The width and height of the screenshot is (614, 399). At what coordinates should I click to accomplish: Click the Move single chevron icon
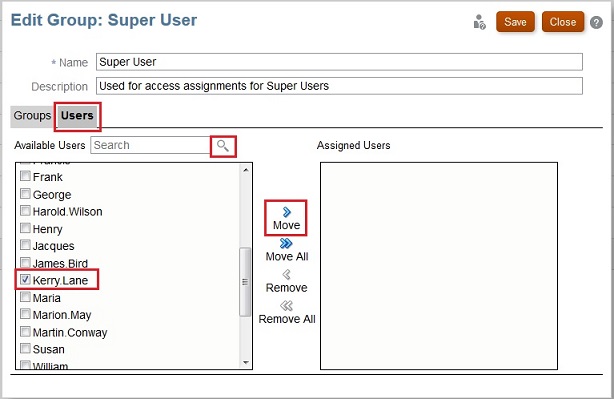[287, 212]
